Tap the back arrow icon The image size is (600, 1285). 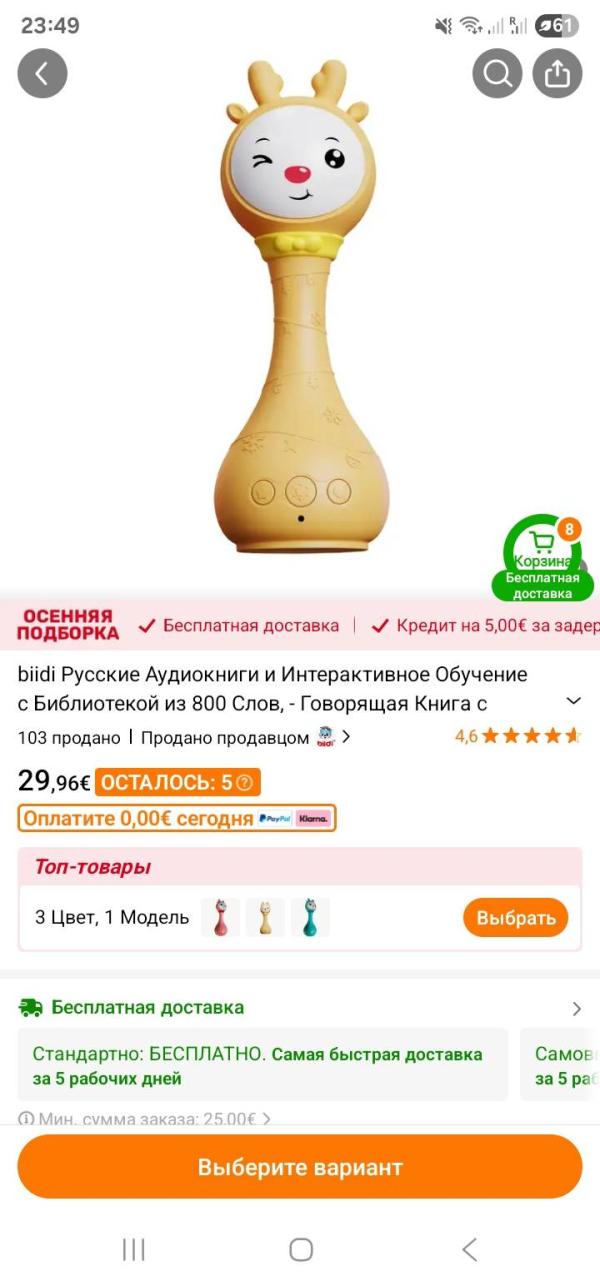[x=42, y=73]
